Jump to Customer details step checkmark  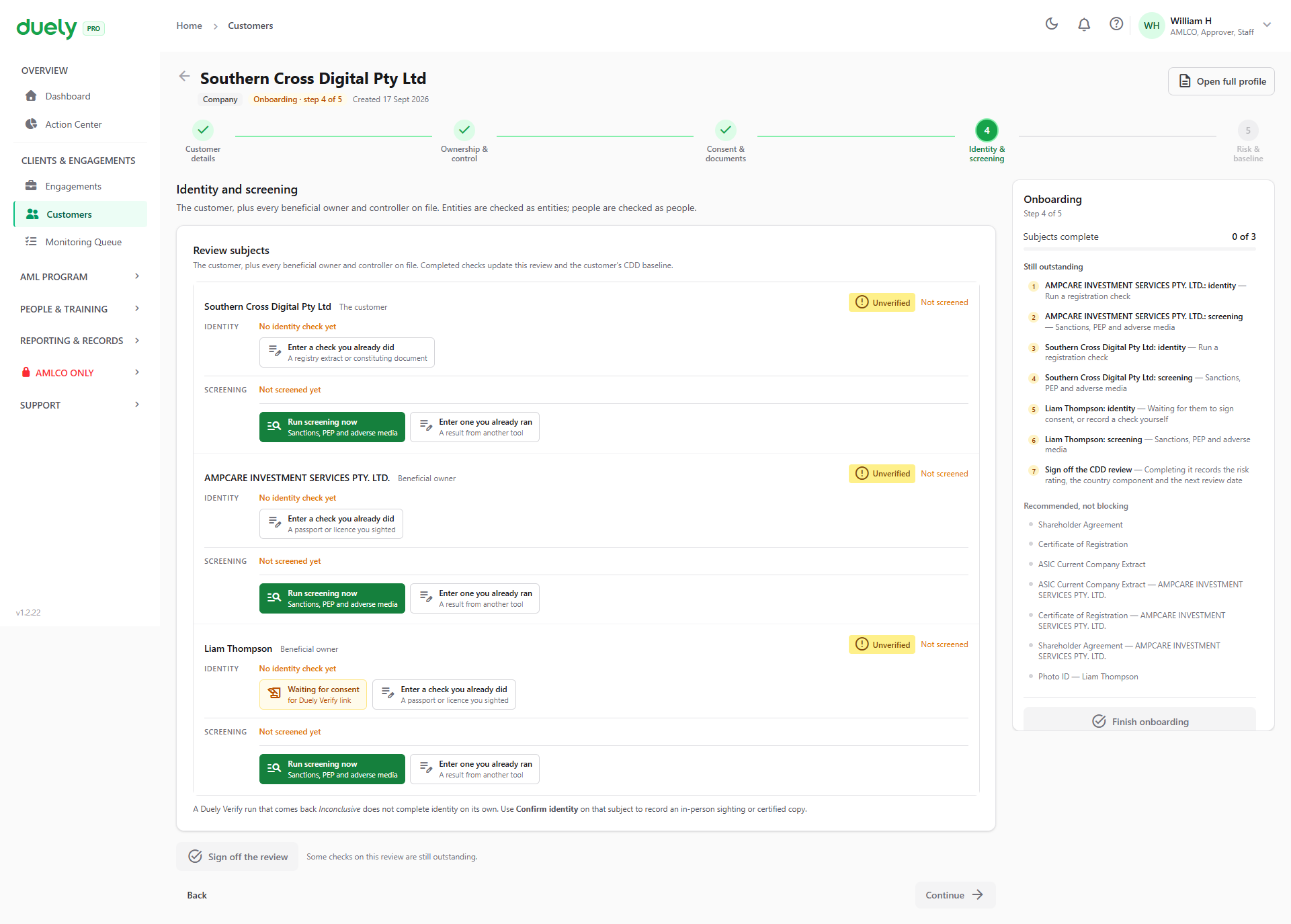click(x=203, y=130)
